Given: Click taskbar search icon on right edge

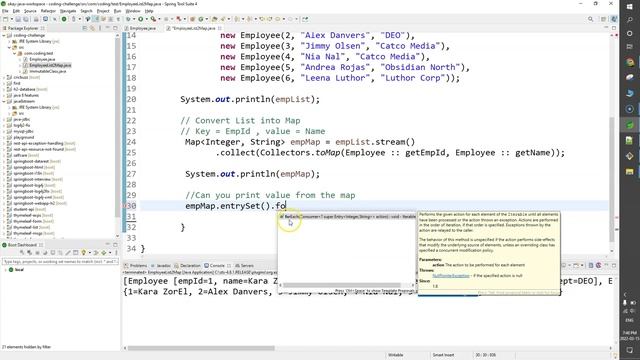Looking at the screenshot, I should pyautogui.click(x=630, y=20).
